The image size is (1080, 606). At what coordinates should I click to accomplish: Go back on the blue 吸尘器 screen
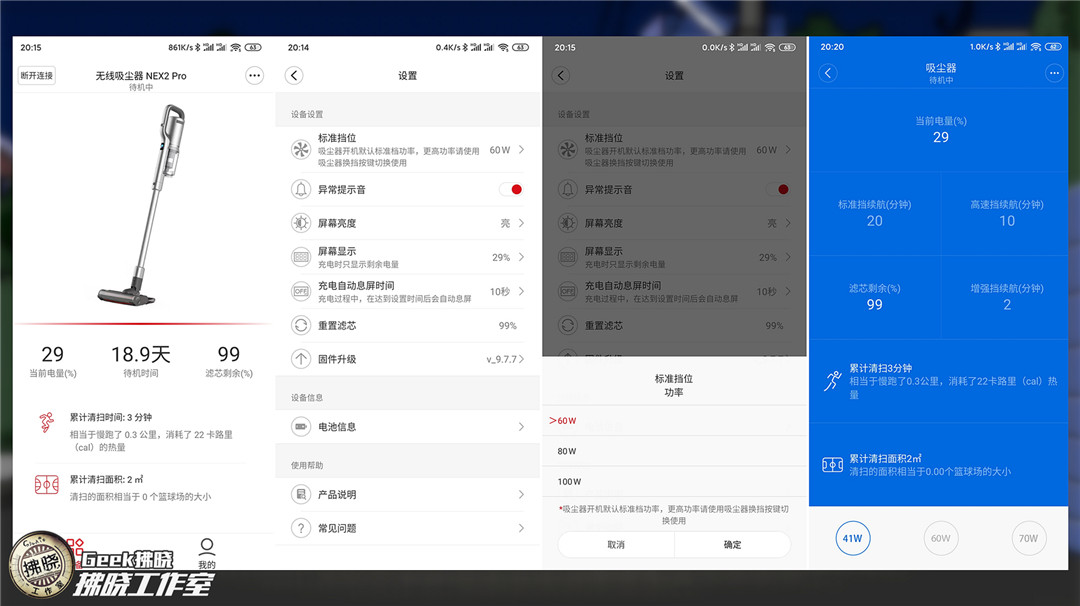[x=828, y=73]
